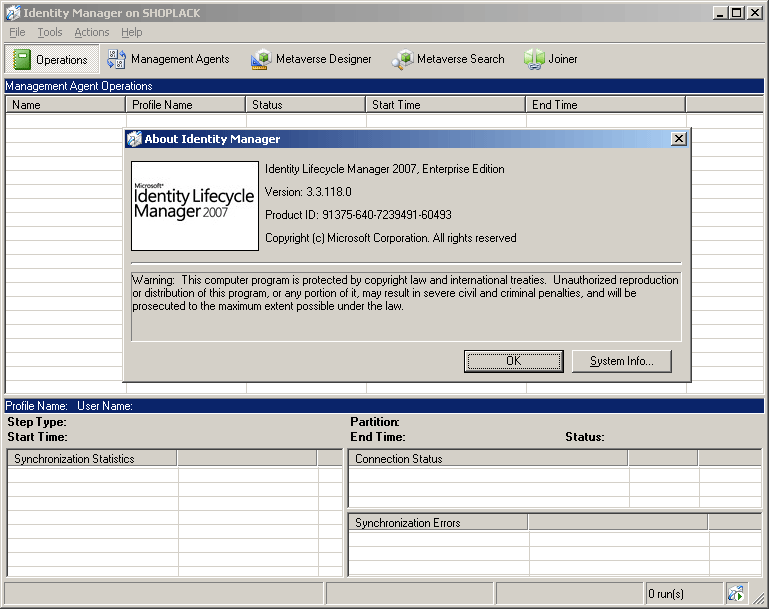Click the Identity Manager title bar icon
This screenshot has width=769, height=609.
pyautogui.click(x=13, y=13)
